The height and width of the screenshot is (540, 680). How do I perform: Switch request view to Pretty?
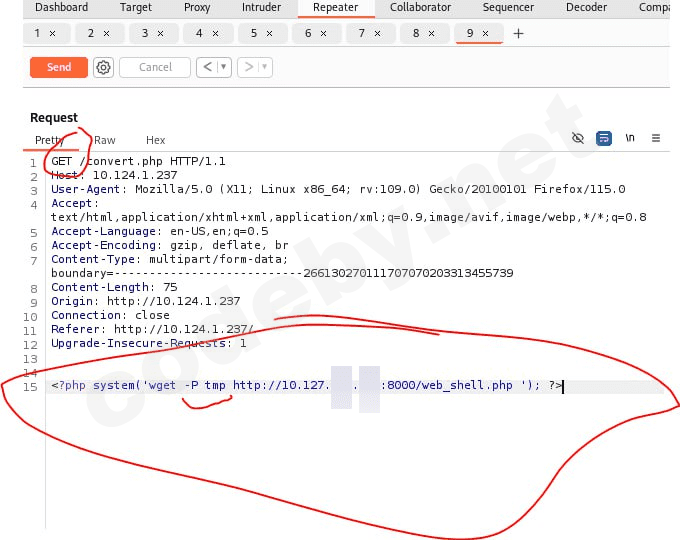[49, 140]
